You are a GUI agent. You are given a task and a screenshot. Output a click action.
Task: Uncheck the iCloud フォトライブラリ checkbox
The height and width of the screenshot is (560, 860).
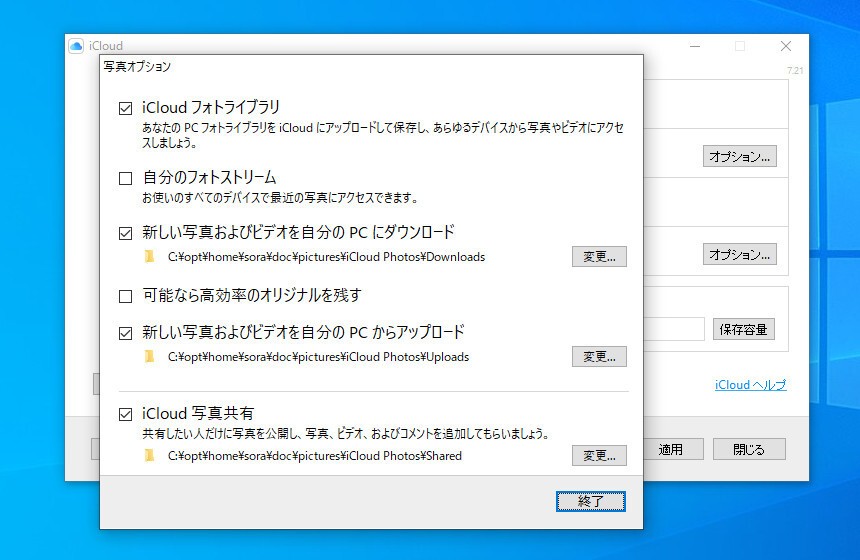126,108
